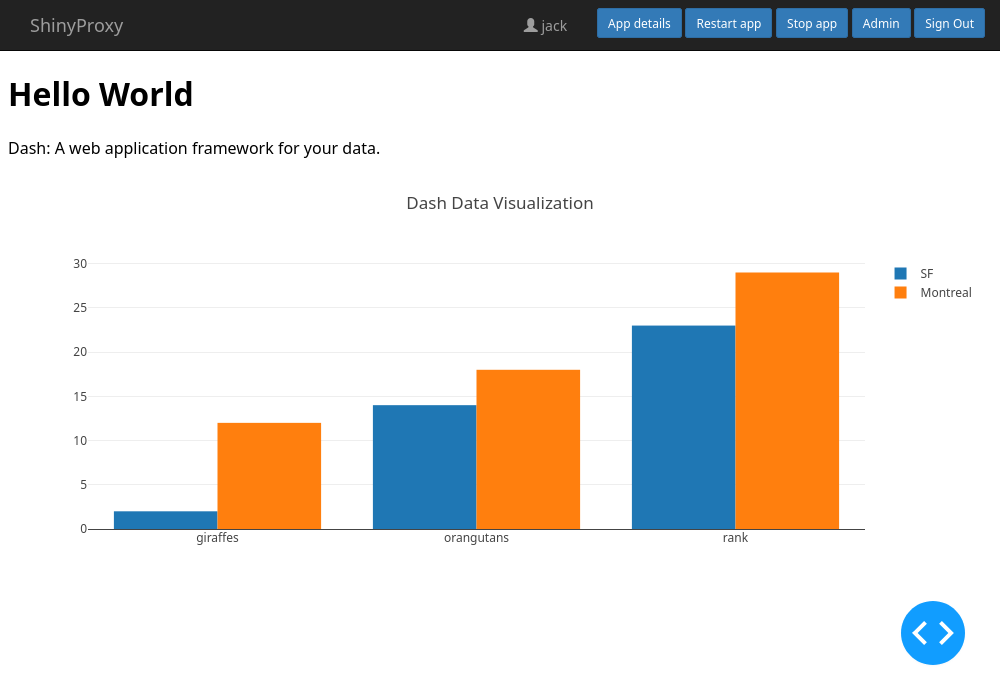Click the ShinyProxy brand link
Viewport: 1000px width, 700px height.
pos(77,26)
